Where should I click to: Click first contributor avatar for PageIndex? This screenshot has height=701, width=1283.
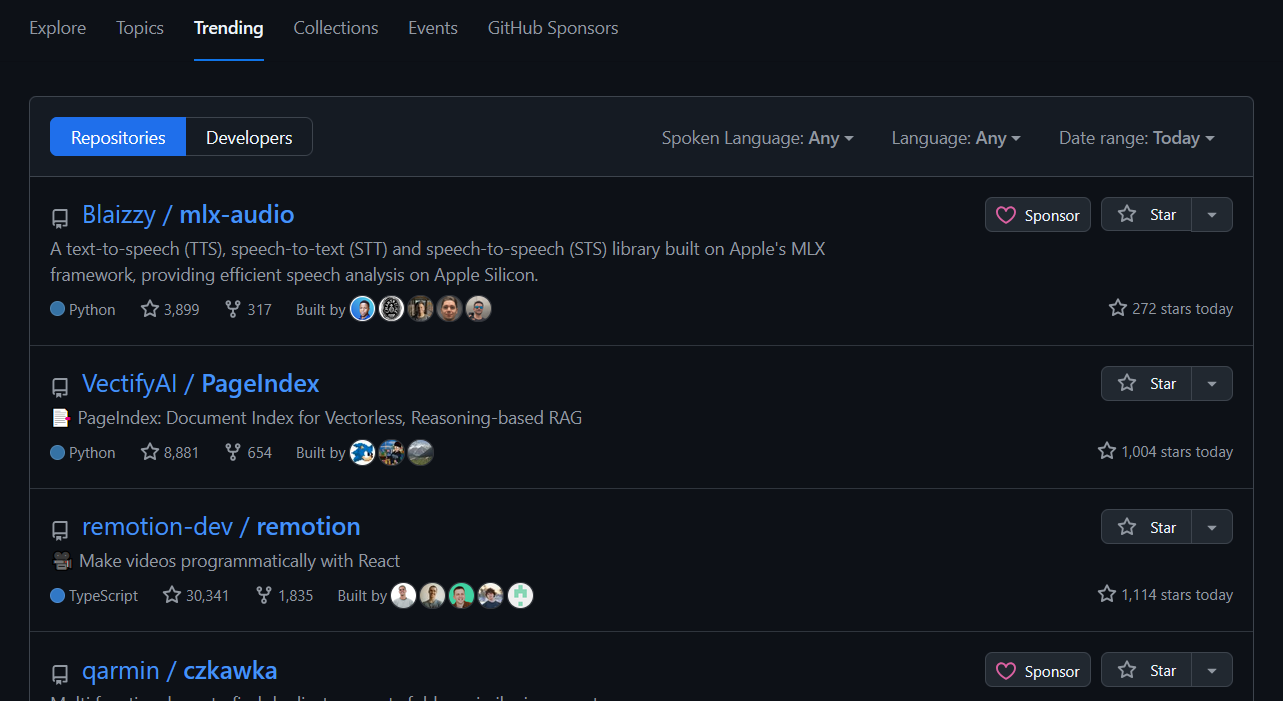[x=362, y=452]
